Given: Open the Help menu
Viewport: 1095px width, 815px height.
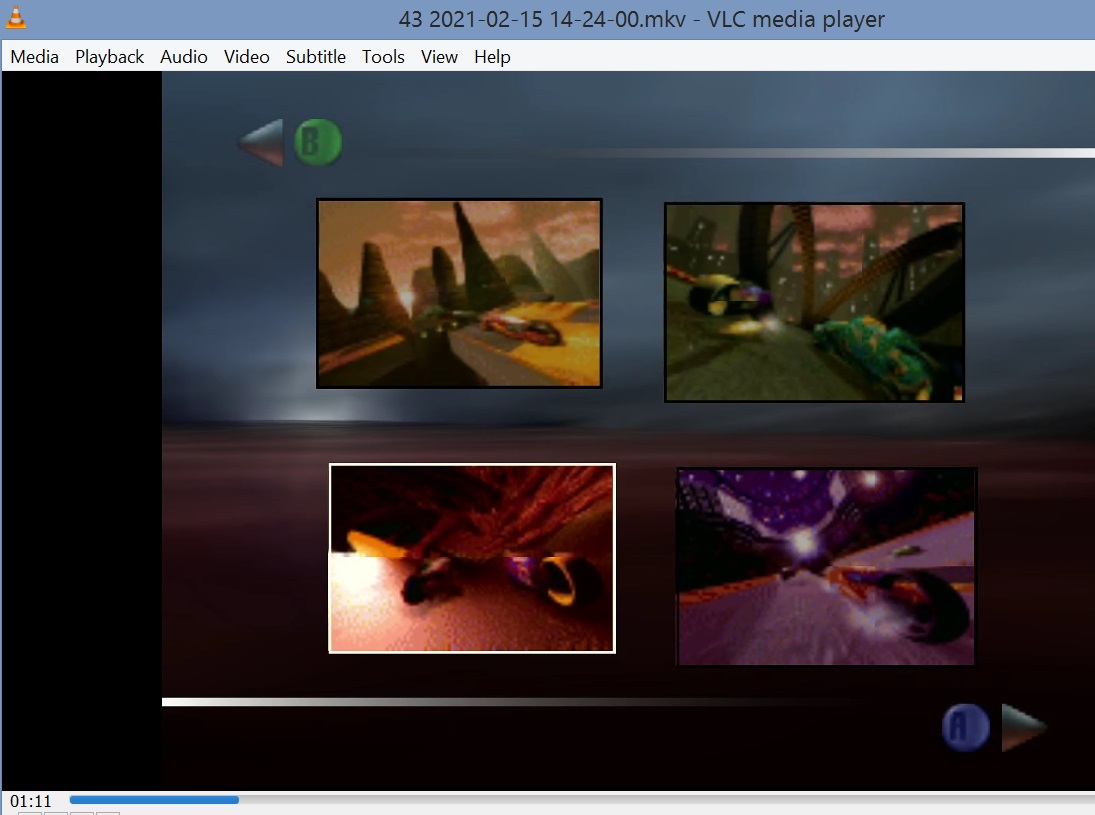Looking at the screenshot, I should coord(492,57).
